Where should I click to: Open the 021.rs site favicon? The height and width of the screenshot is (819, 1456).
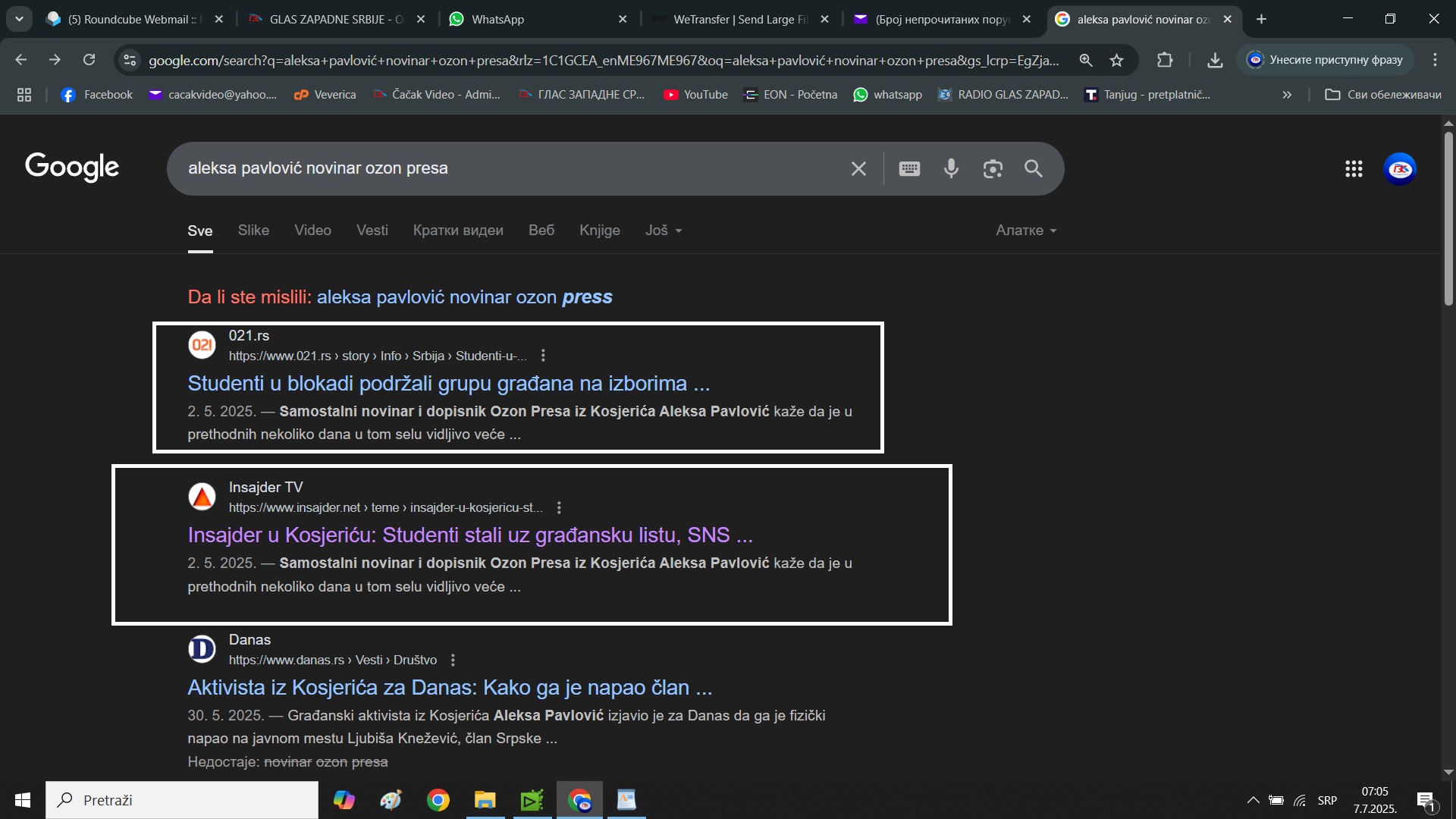coord(202,345)
